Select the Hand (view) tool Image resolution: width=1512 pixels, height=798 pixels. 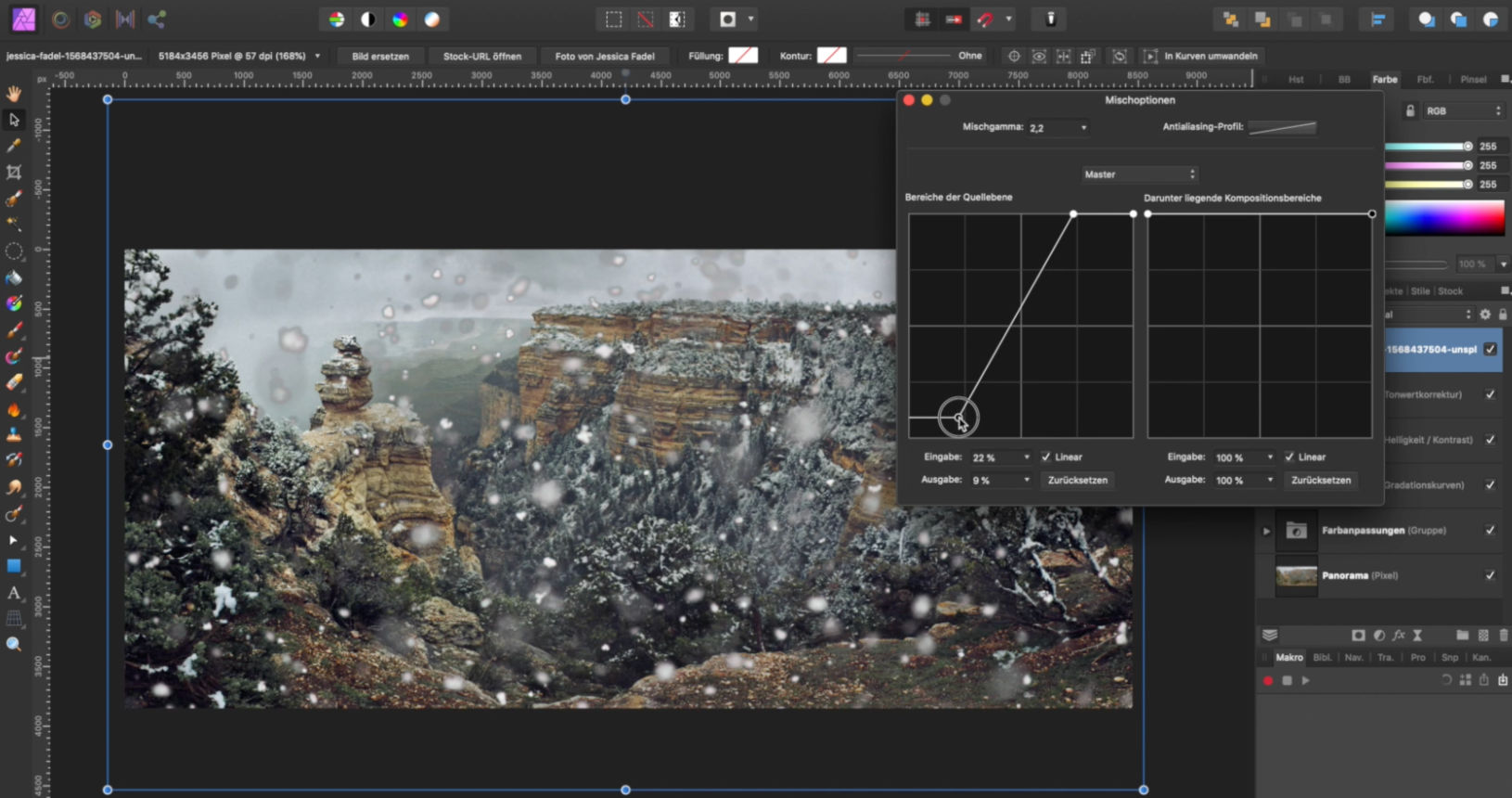14,93
